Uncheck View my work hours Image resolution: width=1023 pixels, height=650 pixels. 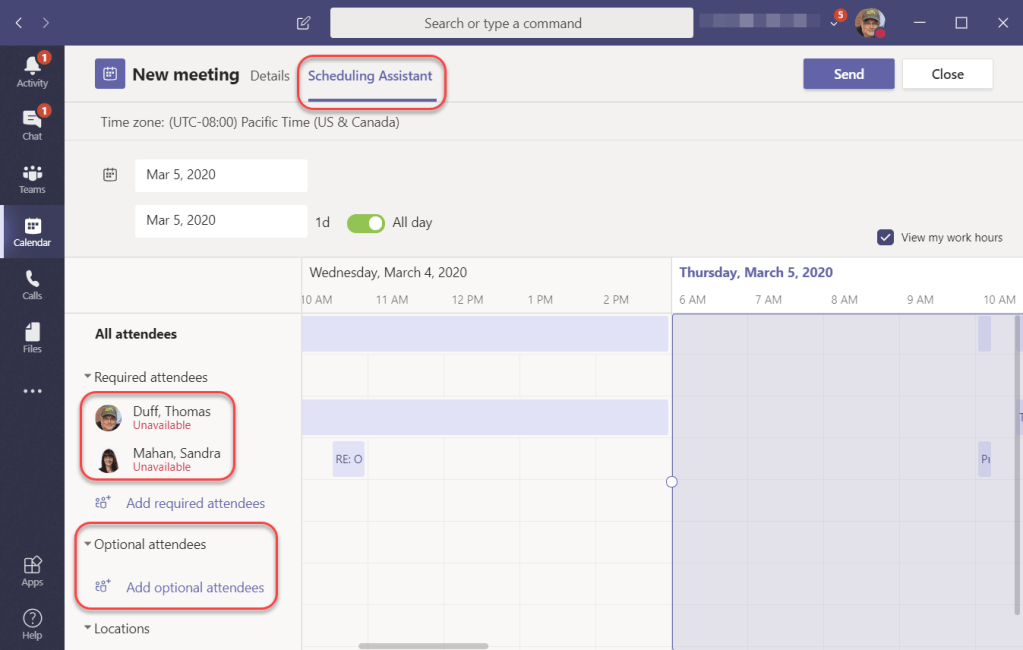coord(885,237)
